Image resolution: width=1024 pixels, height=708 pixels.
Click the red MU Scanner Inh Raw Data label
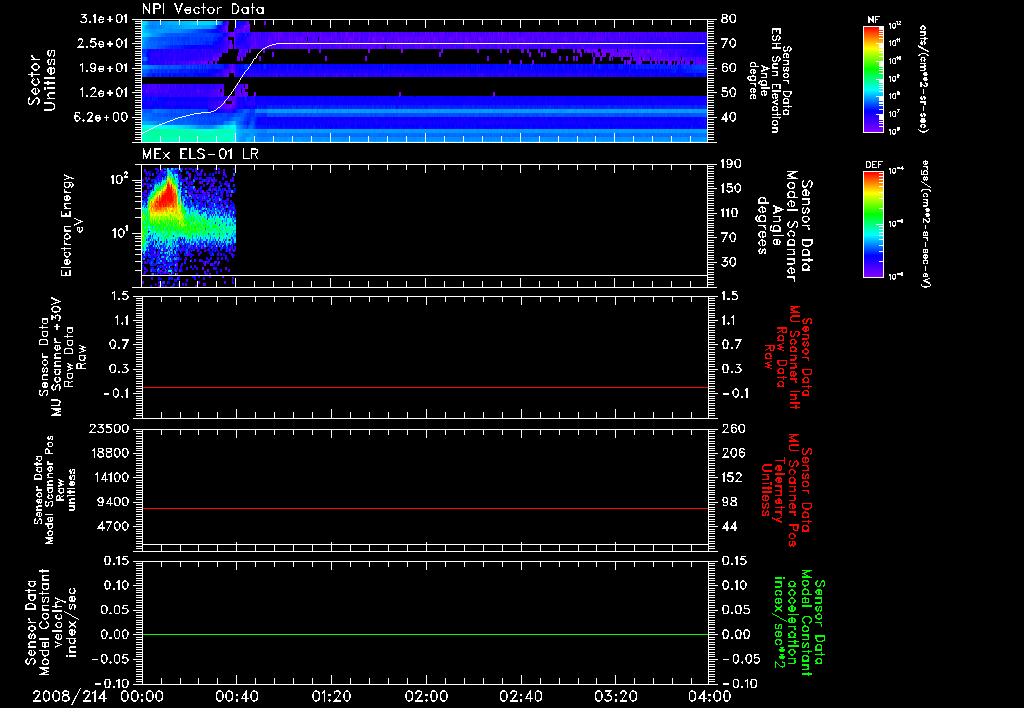click(789, 357)
